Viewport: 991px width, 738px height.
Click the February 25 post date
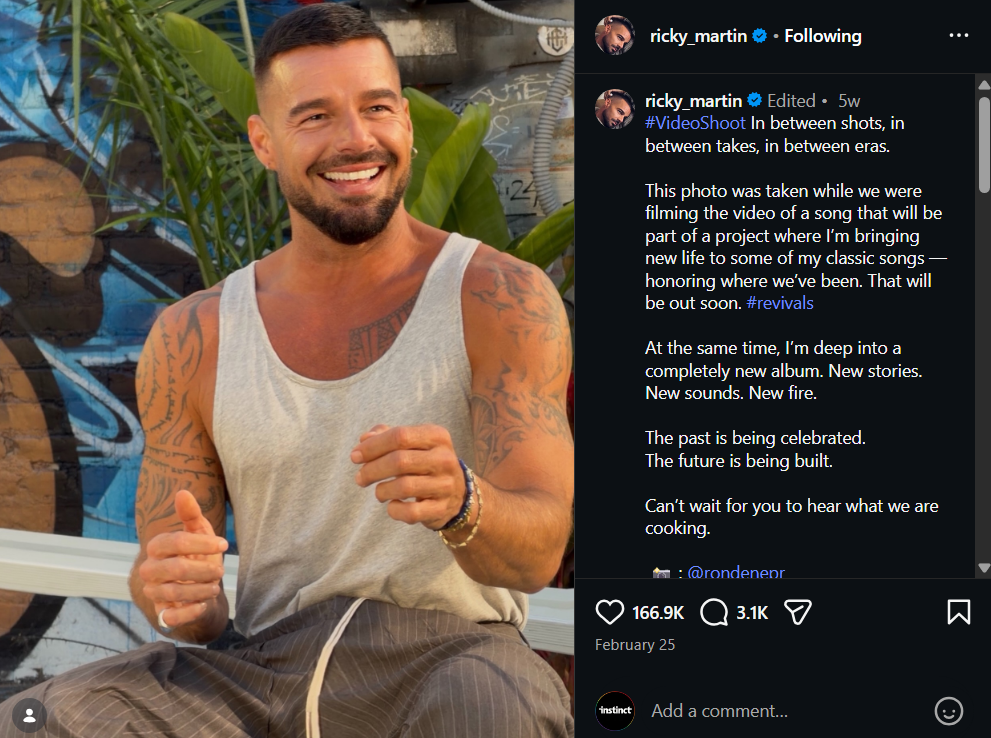pyautogui.click(x=635, y=644)
